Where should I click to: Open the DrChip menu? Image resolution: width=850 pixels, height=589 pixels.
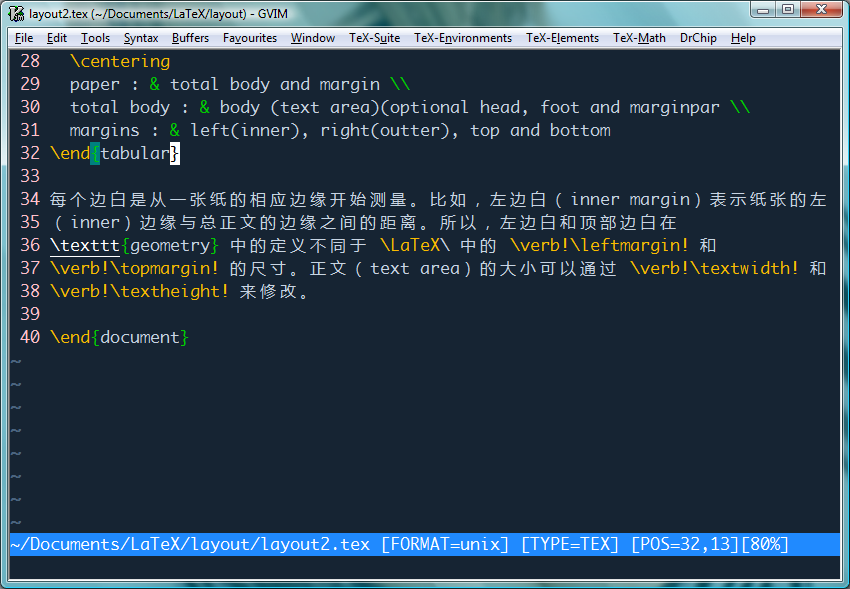click(698, 38)
